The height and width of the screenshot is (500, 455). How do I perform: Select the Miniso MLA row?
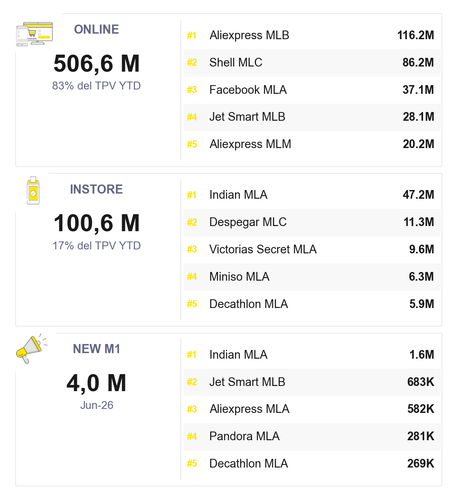tap(312, 277)
